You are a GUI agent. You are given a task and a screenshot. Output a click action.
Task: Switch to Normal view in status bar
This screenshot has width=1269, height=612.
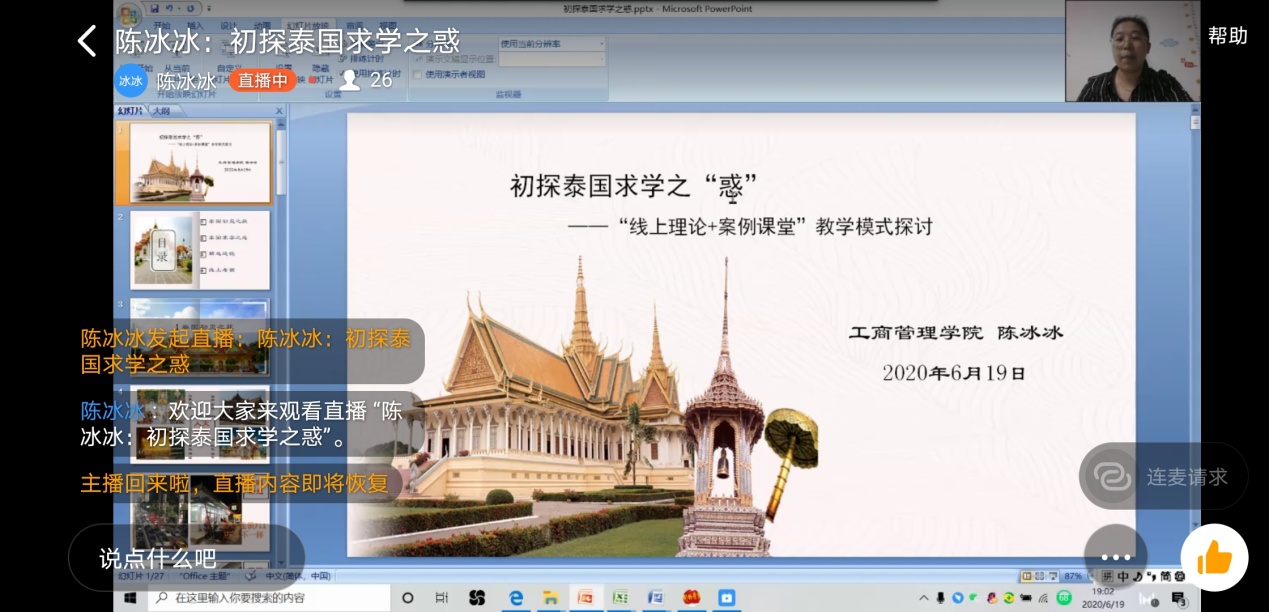[x=1027, y=576]
